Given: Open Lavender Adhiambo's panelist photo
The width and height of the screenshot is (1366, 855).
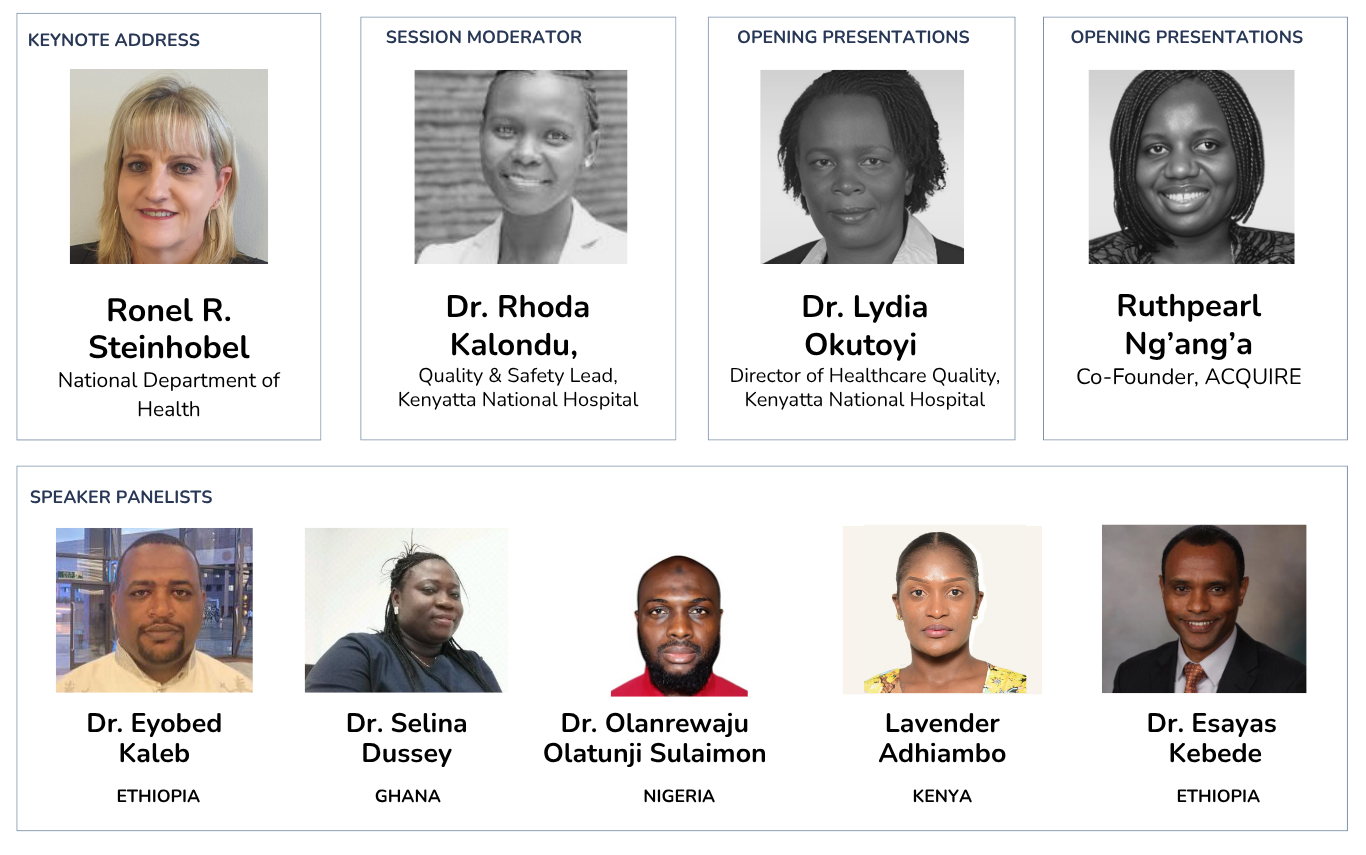Looking at the screenshot, I should click(x=942, y=610).
